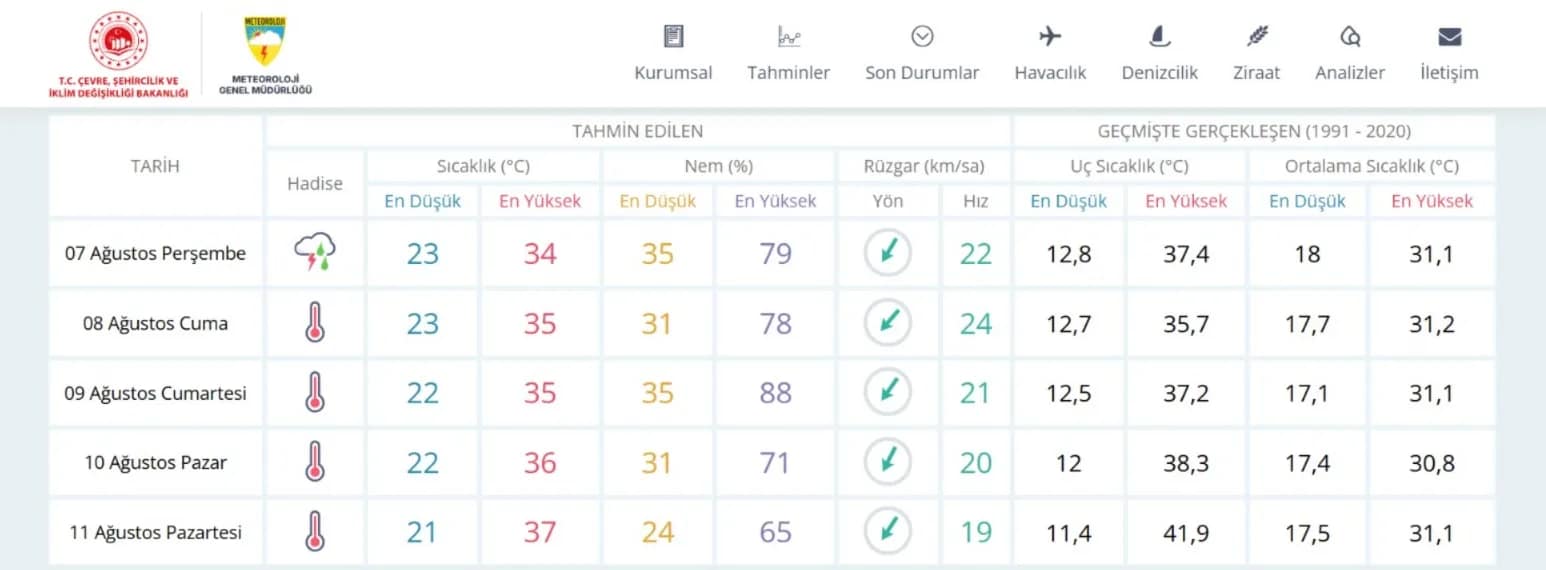Click thunderstorm icon for 07 Ağustos Perşembe
The width and height of the screenshot is (1546, 570).
pos(314,254)
